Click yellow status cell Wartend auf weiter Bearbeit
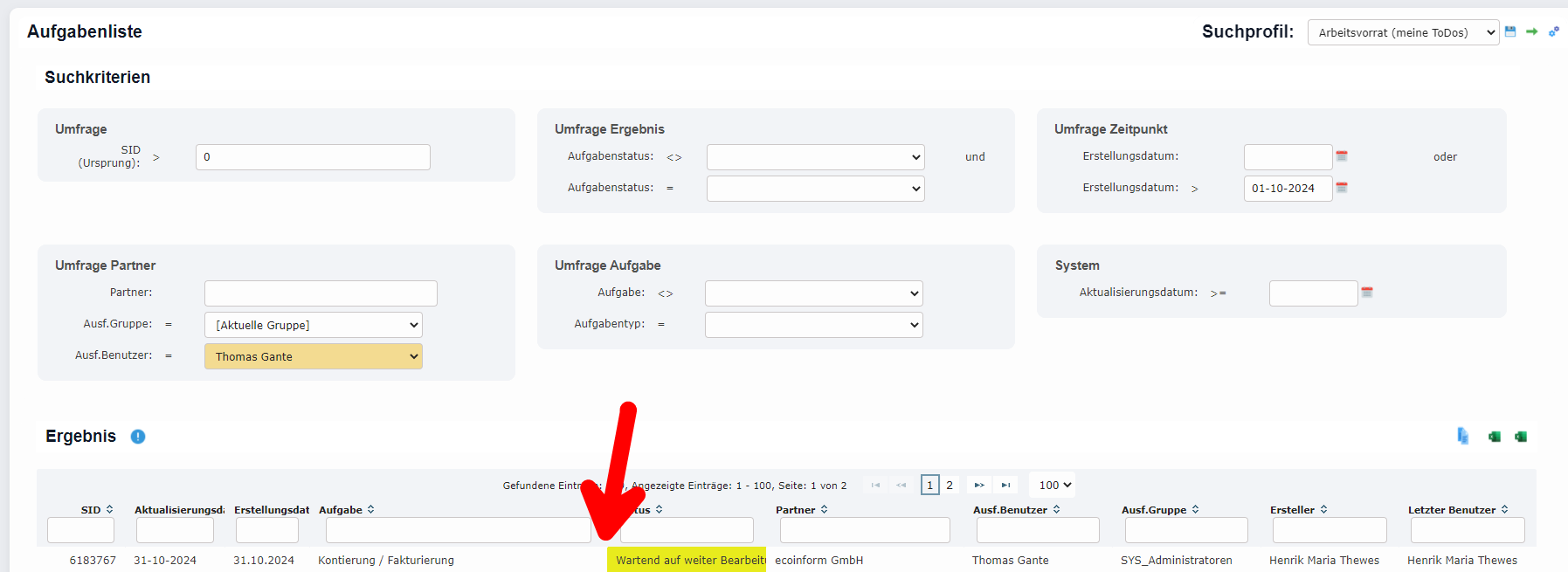Image resolution: width=1568 pixels, height=572 pixels. point(687,560)
